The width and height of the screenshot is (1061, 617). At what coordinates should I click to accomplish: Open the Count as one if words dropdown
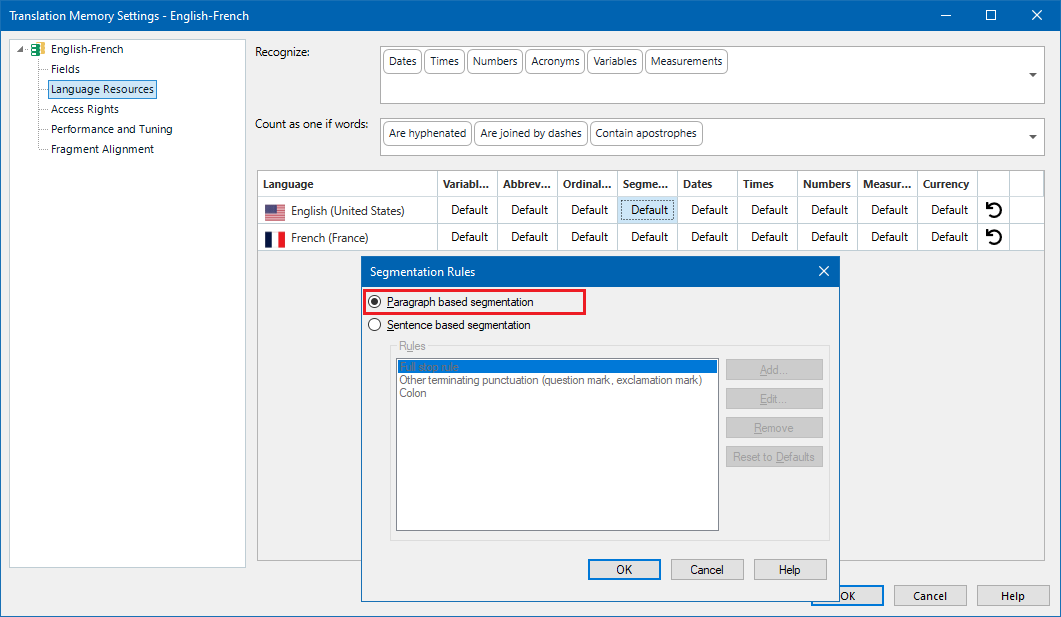[x=1033, y=137]
